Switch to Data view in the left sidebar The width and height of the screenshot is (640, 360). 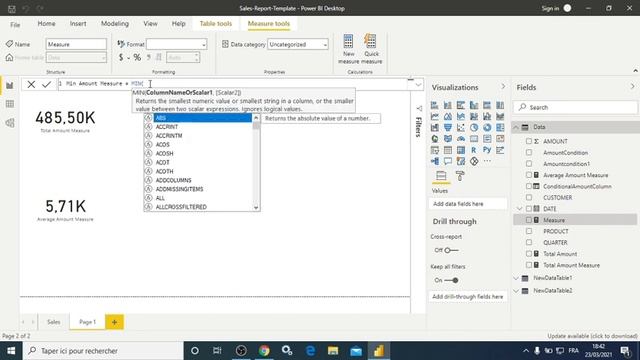click(10, 104)
